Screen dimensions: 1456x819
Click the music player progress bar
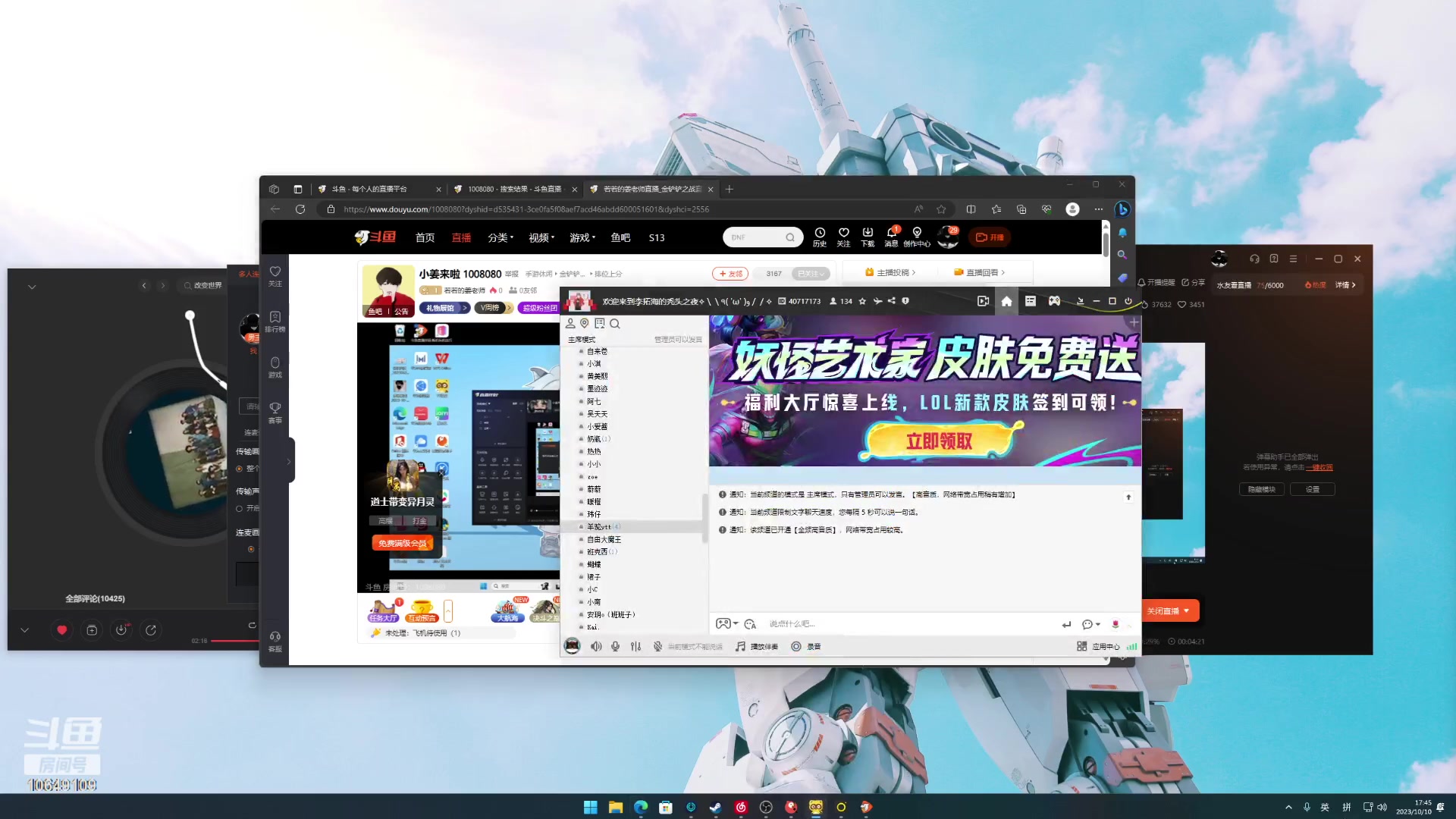234,641
